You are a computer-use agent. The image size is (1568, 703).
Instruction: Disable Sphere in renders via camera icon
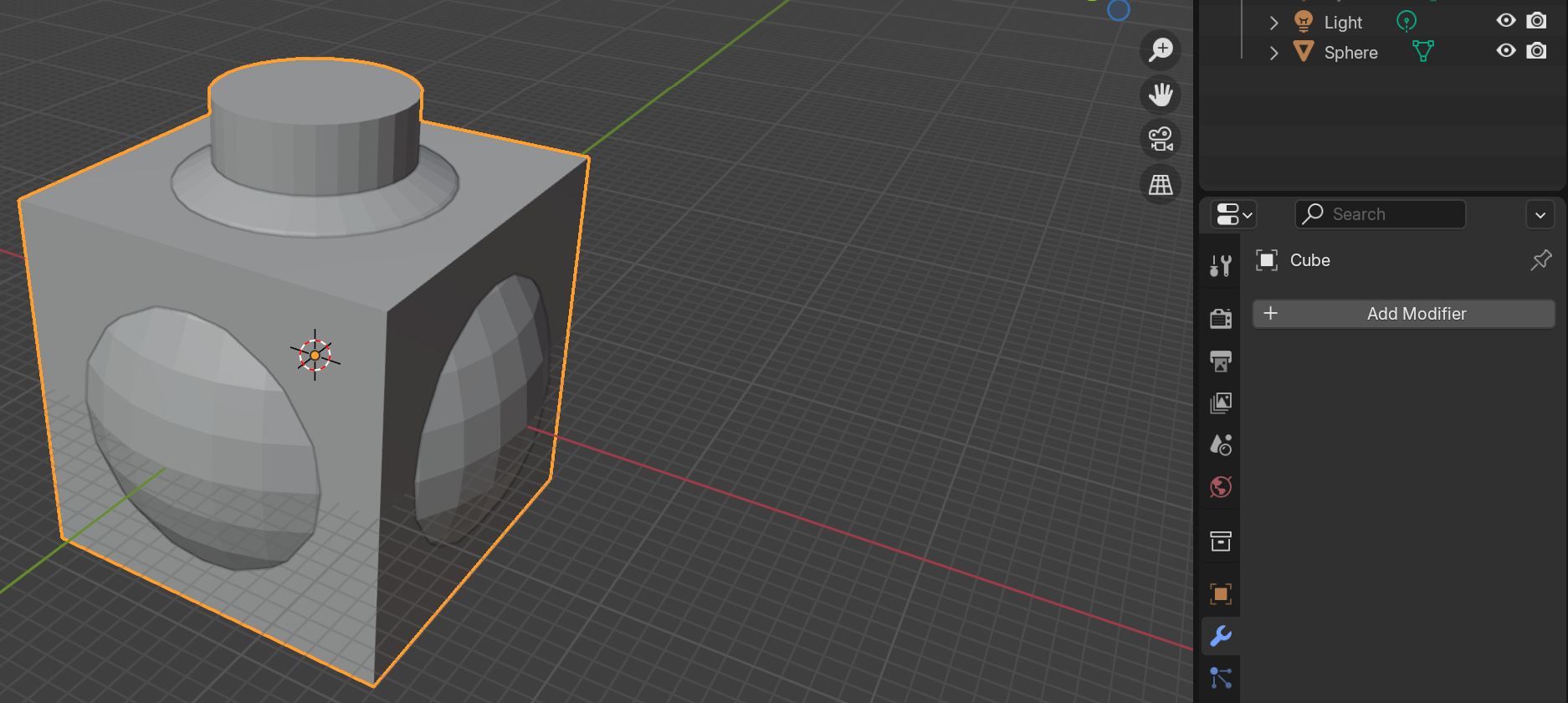click(1536, 51)
